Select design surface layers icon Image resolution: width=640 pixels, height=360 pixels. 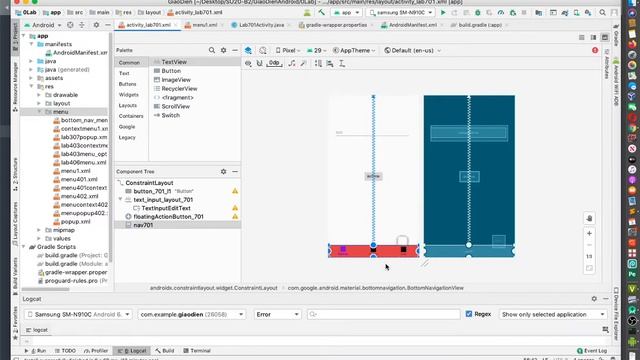[x=248, y=50]
